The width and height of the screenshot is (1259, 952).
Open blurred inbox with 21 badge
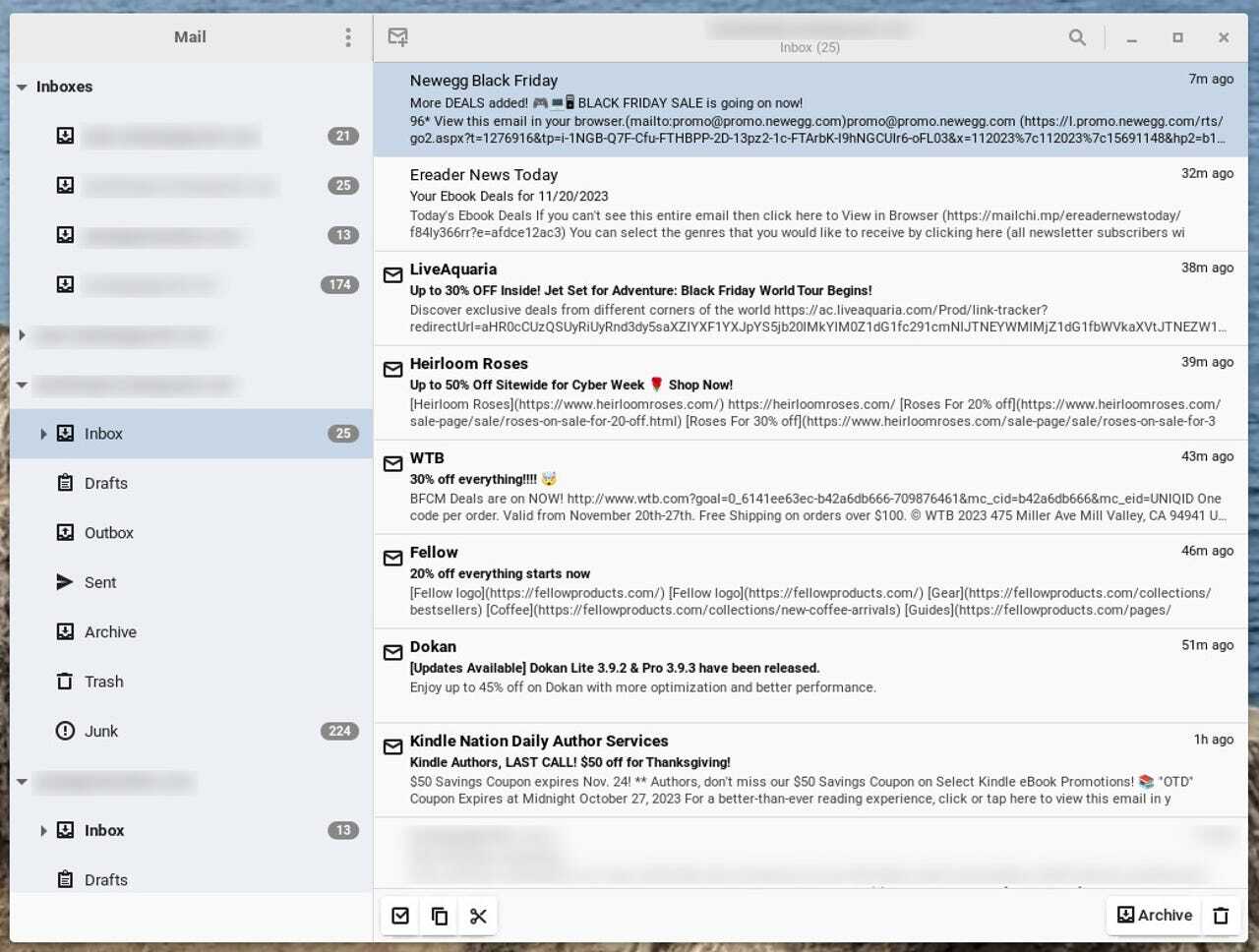(x=192, y=136)
